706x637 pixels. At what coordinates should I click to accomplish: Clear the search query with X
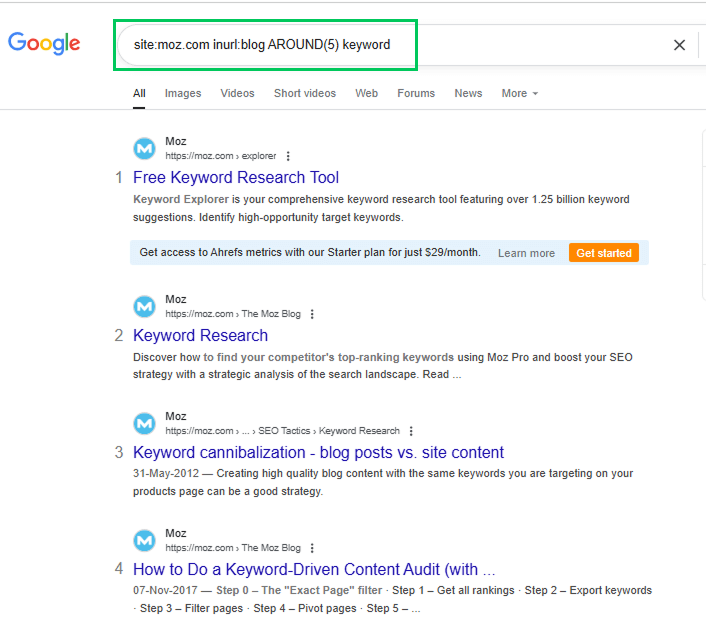tap(679, 45)
